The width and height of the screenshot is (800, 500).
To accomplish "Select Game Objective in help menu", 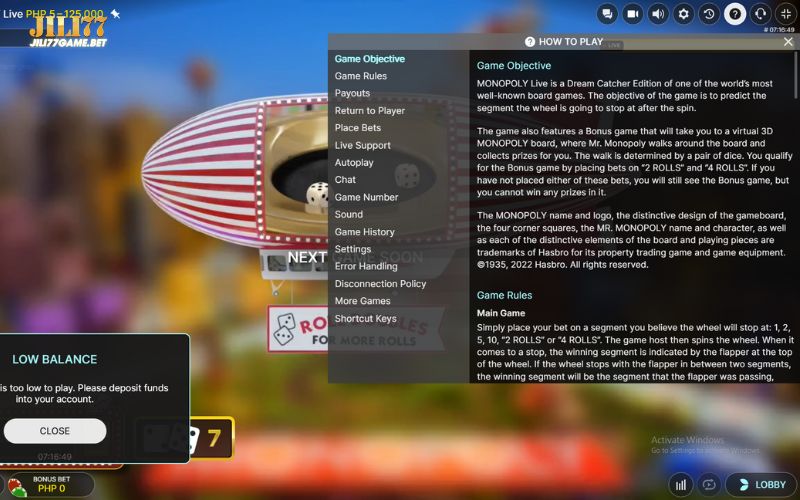I will point(369,59).
